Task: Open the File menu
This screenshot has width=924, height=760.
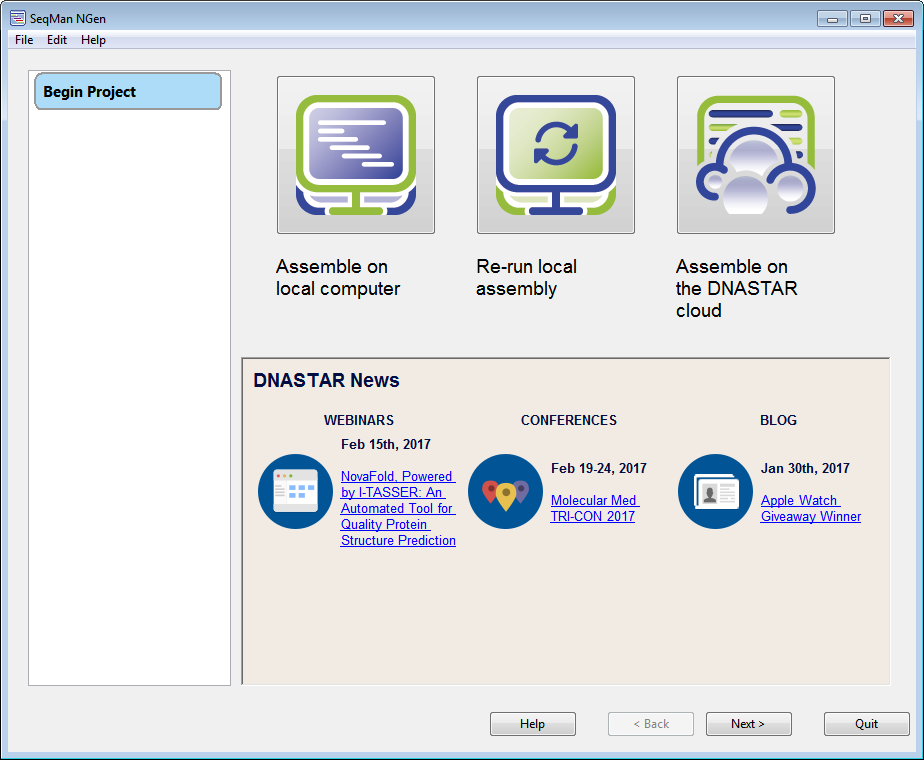Action: click(x=24, y=40)
